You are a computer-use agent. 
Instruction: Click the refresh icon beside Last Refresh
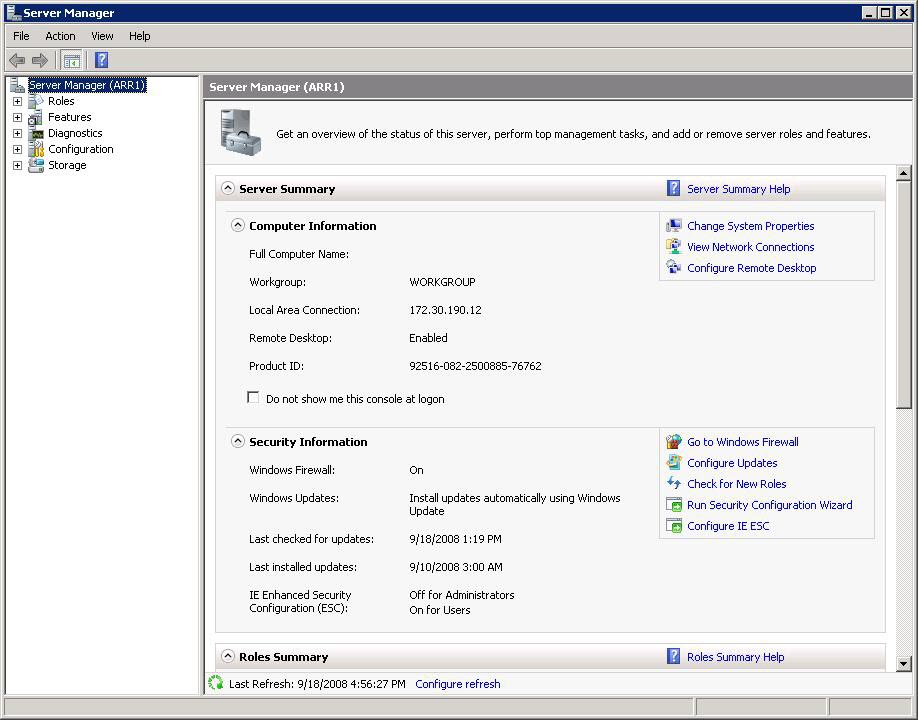tap(214, 684)
